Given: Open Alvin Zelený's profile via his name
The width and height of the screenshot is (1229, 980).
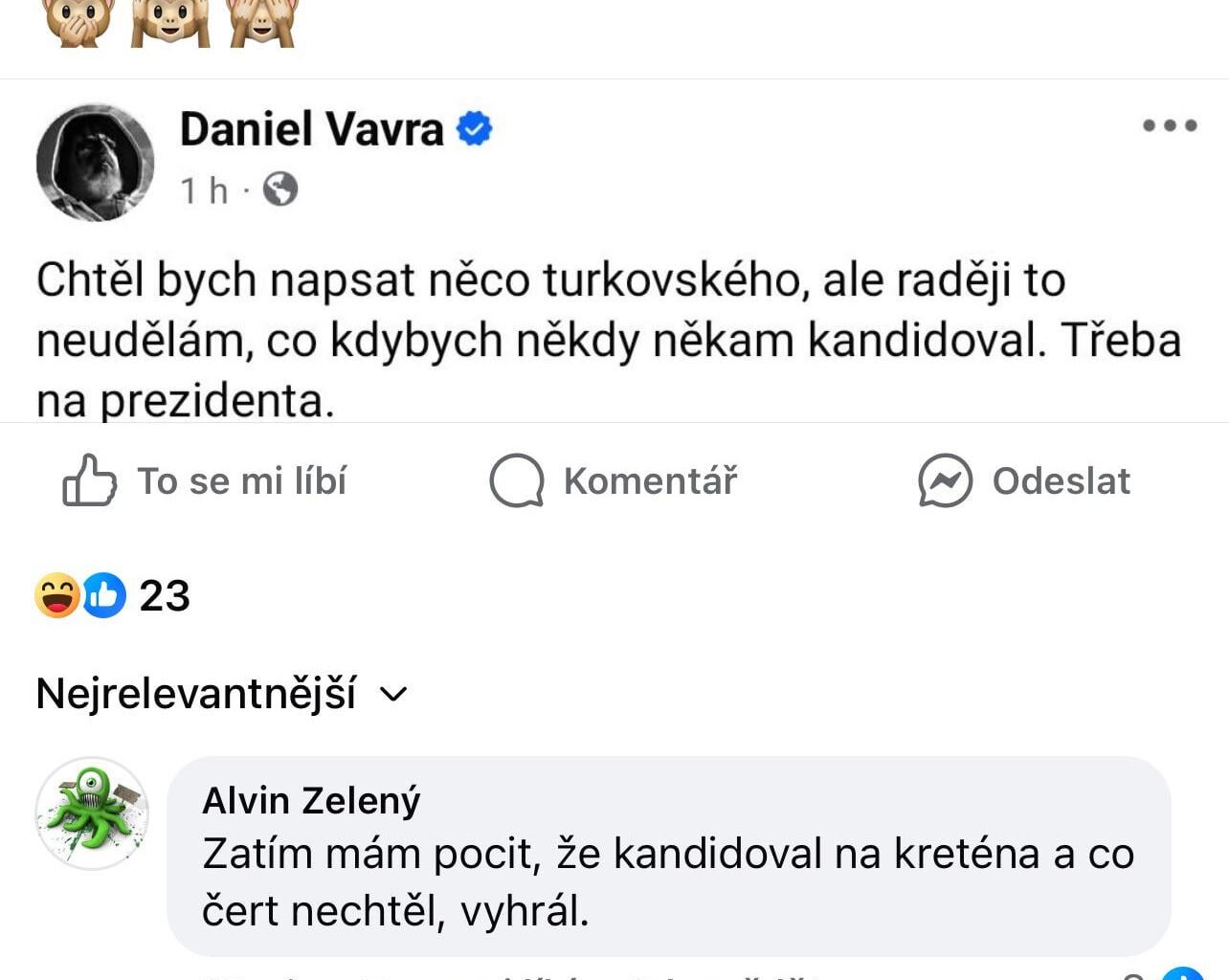Looking at the screenshot, I should pos(310,799).
